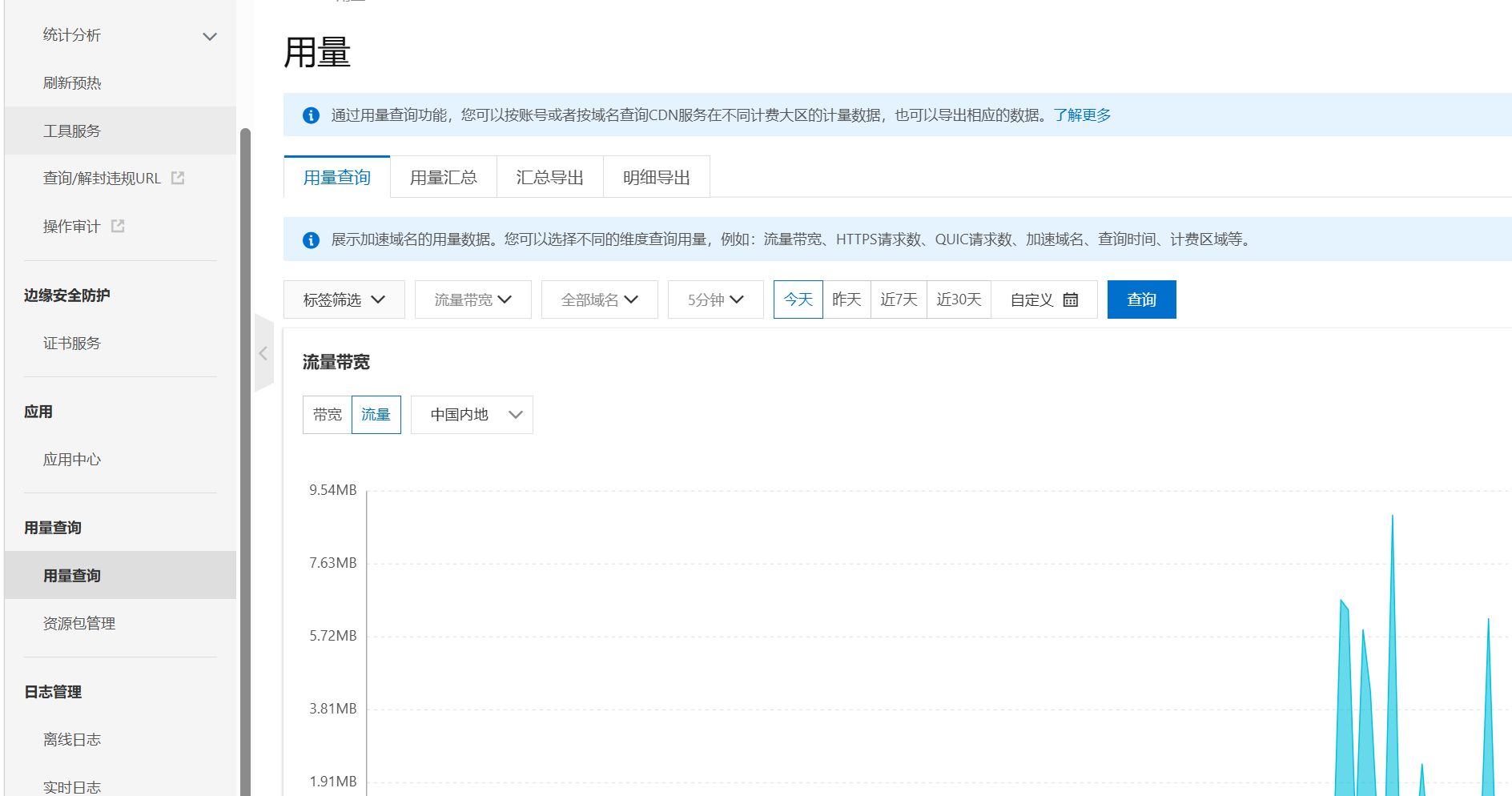Switch chart to 流量 view
Image resolution: width=1512 pixels, height=796 pixels.
376,415
